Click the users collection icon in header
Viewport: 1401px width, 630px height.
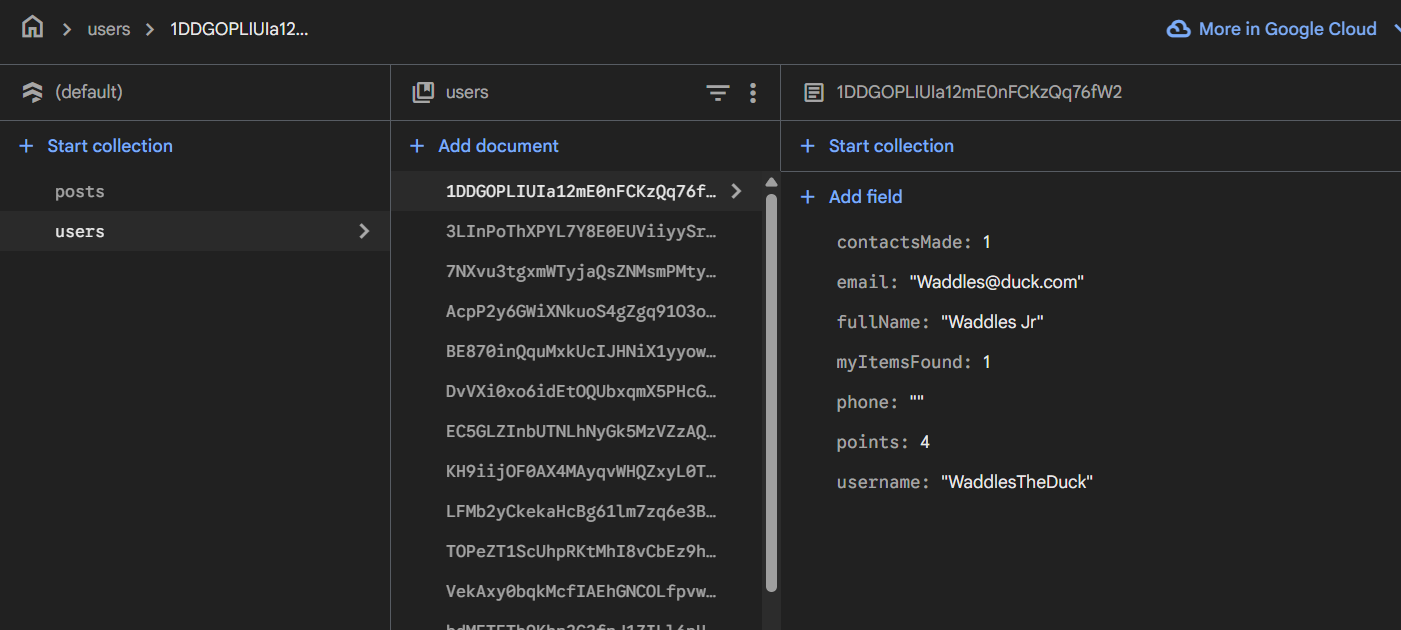423,93
